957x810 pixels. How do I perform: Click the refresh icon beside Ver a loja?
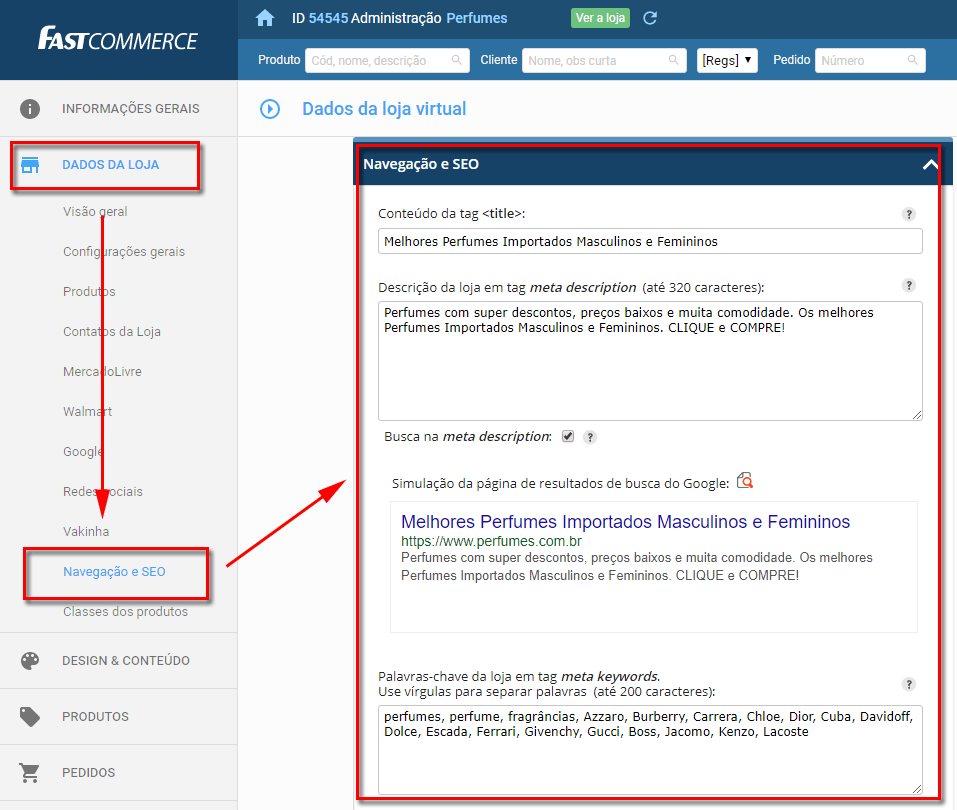(x=650, y=18)
